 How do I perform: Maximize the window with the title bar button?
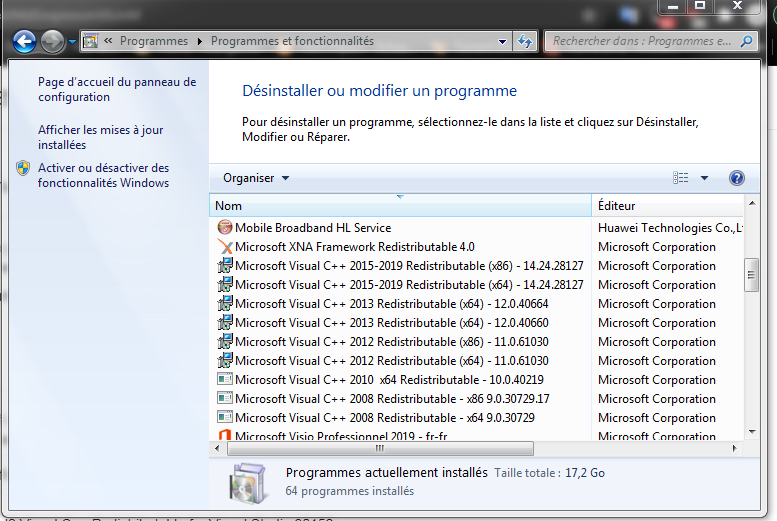pos(700,6)
